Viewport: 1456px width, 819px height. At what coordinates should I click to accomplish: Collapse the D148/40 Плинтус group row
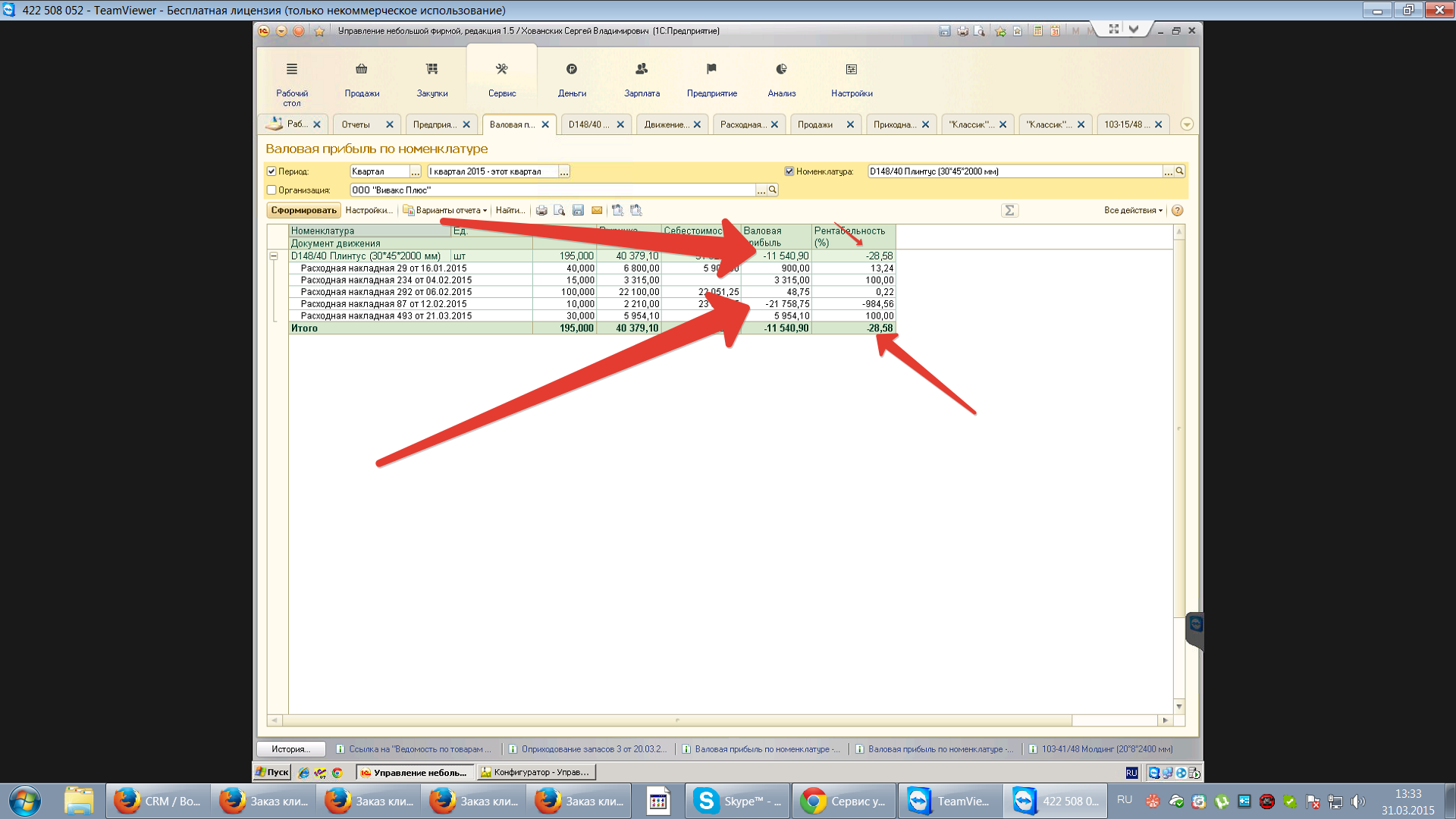coord(274,256)
